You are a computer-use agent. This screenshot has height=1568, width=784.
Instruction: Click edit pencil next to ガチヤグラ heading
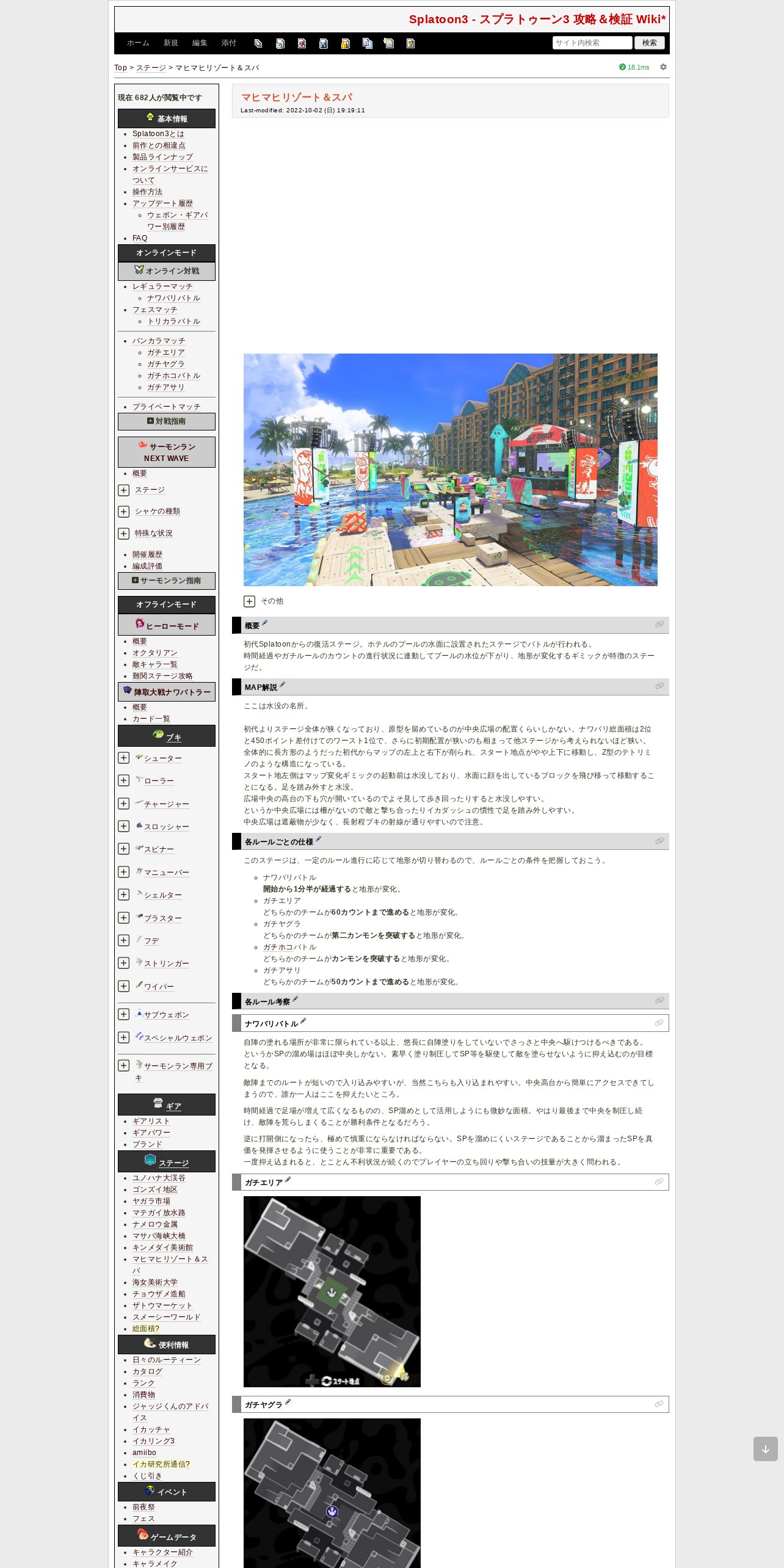click(288, 1402)
